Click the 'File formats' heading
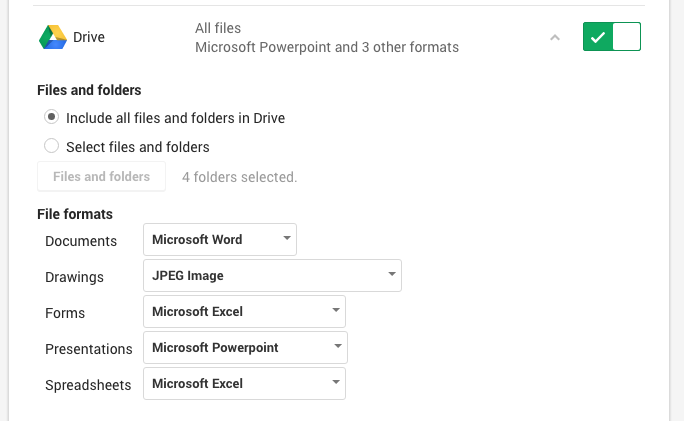Image resolution: width=684 pixels, height=421 pixels. pos(75,214)
